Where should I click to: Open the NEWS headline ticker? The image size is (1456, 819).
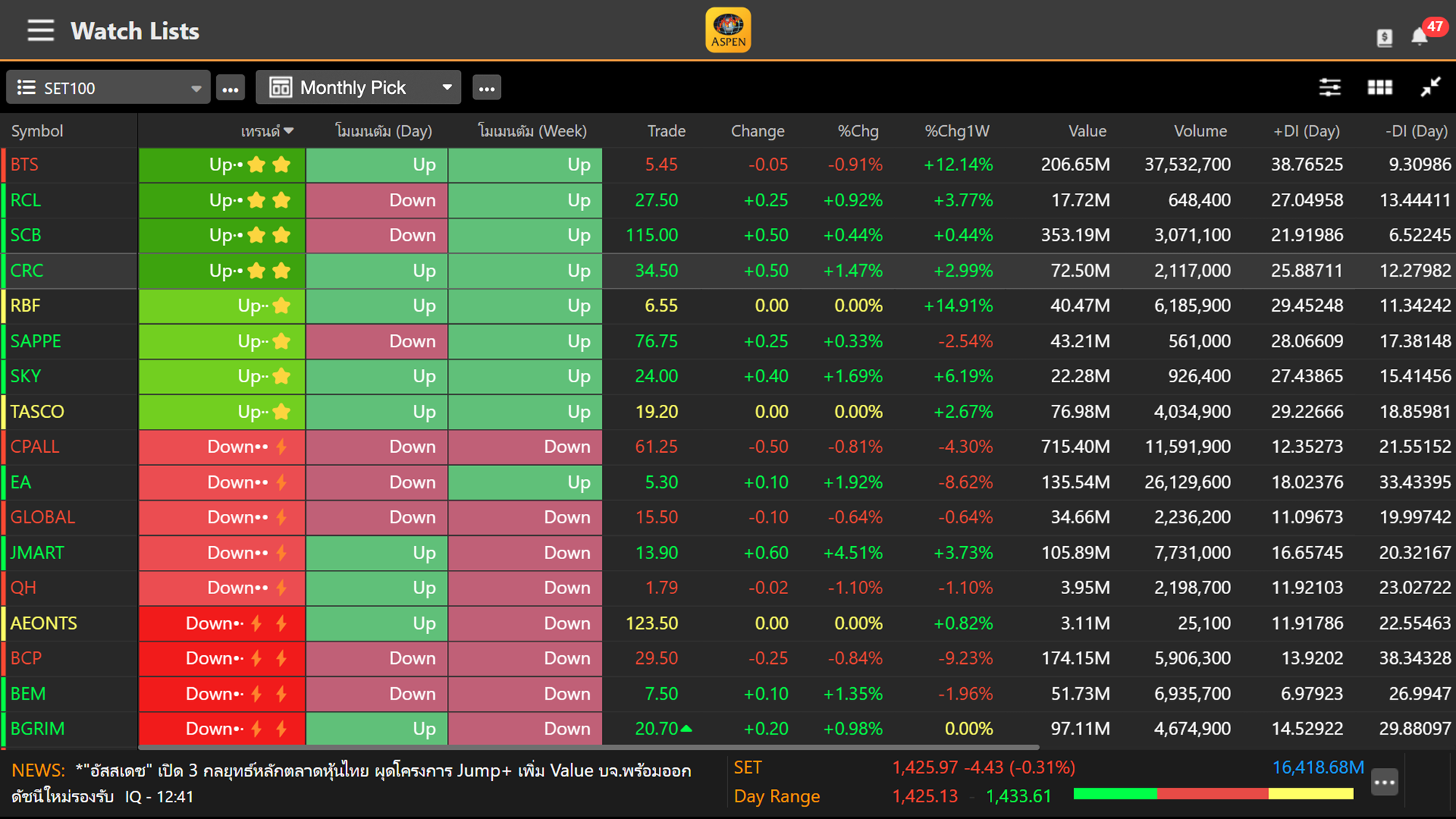(x=352, y=783)
